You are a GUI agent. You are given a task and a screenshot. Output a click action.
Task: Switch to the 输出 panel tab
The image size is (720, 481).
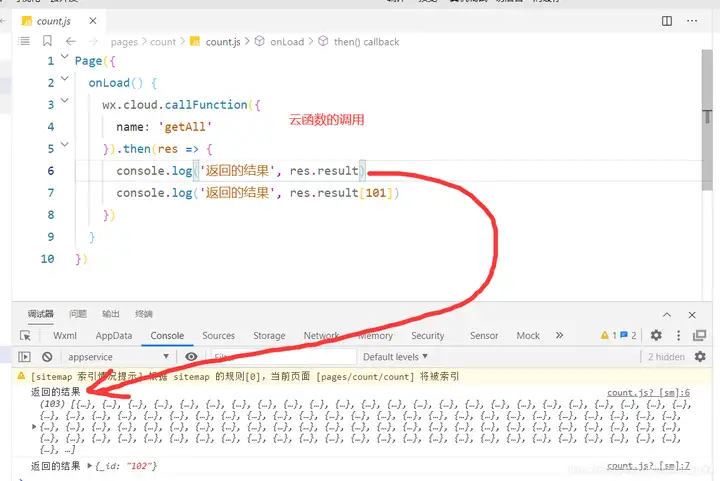[x=111, y=314]
